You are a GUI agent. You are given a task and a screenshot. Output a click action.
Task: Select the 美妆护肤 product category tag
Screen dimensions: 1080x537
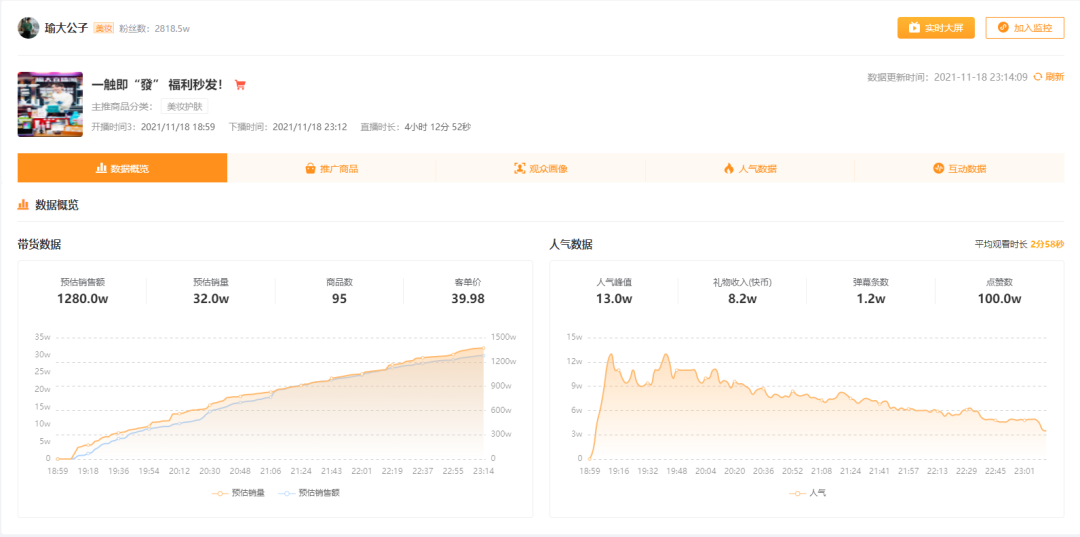(185, 107)
